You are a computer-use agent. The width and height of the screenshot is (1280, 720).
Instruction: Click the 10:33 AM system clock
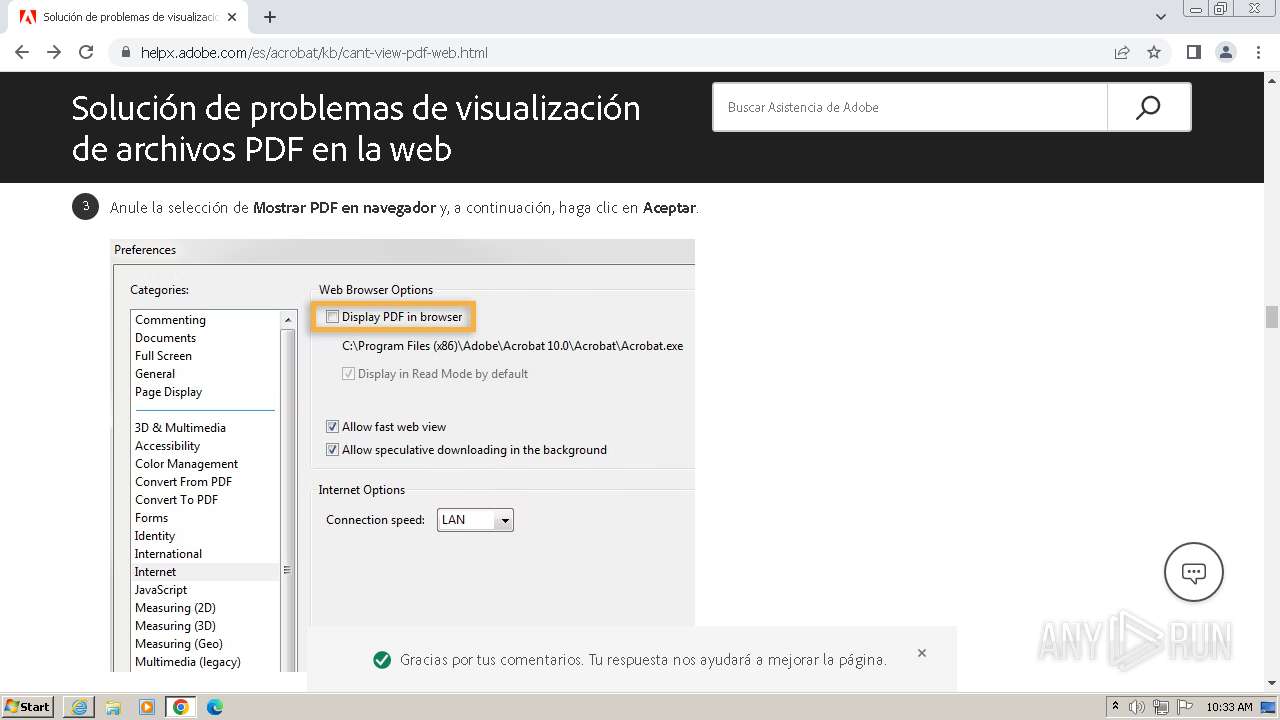tap(1229, 707)
